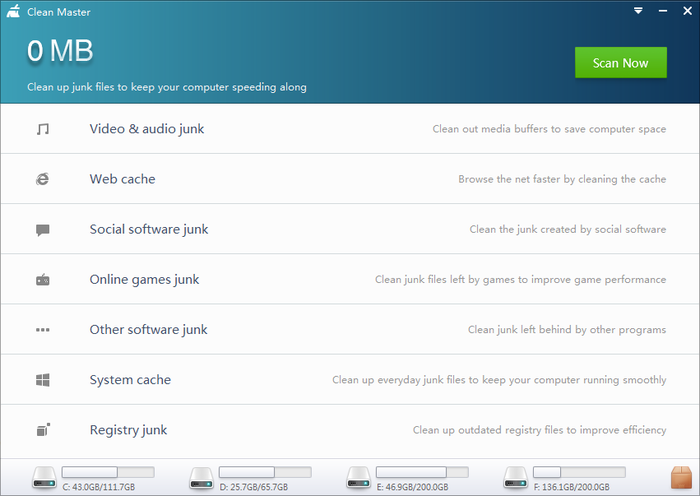Click the Registry junk cube icon
Viewport: 700px width, 496px height.
[43, 429]
